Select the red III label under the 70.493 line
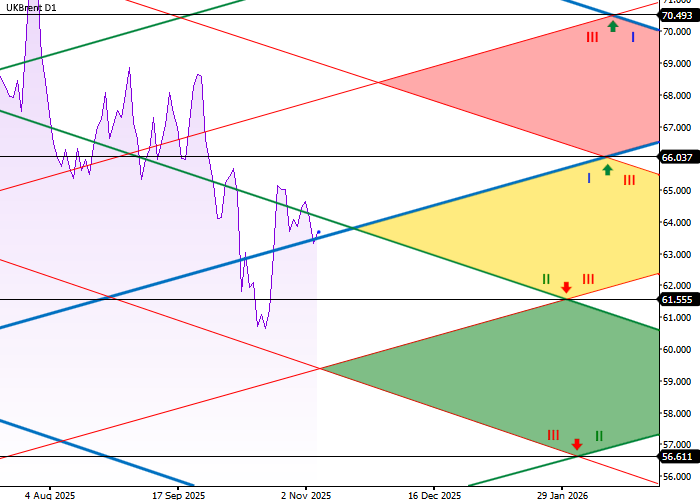Image resolution: width=700 pixels, height=500 pixels. pyautogui.click(x=592, y=37)
